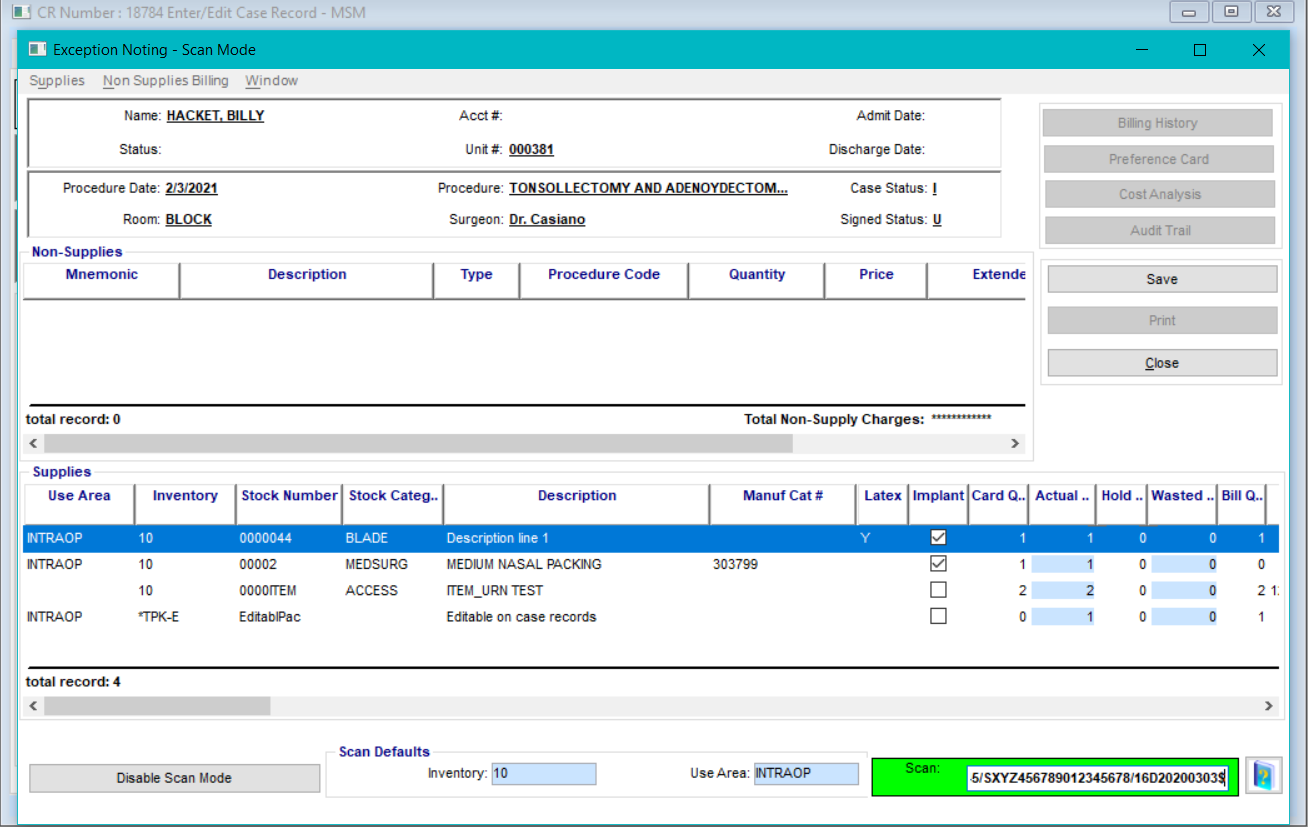Open the Supplies menu
Image resolution: width=1308 pixels, height=827 pixels.
click(57, 81)
